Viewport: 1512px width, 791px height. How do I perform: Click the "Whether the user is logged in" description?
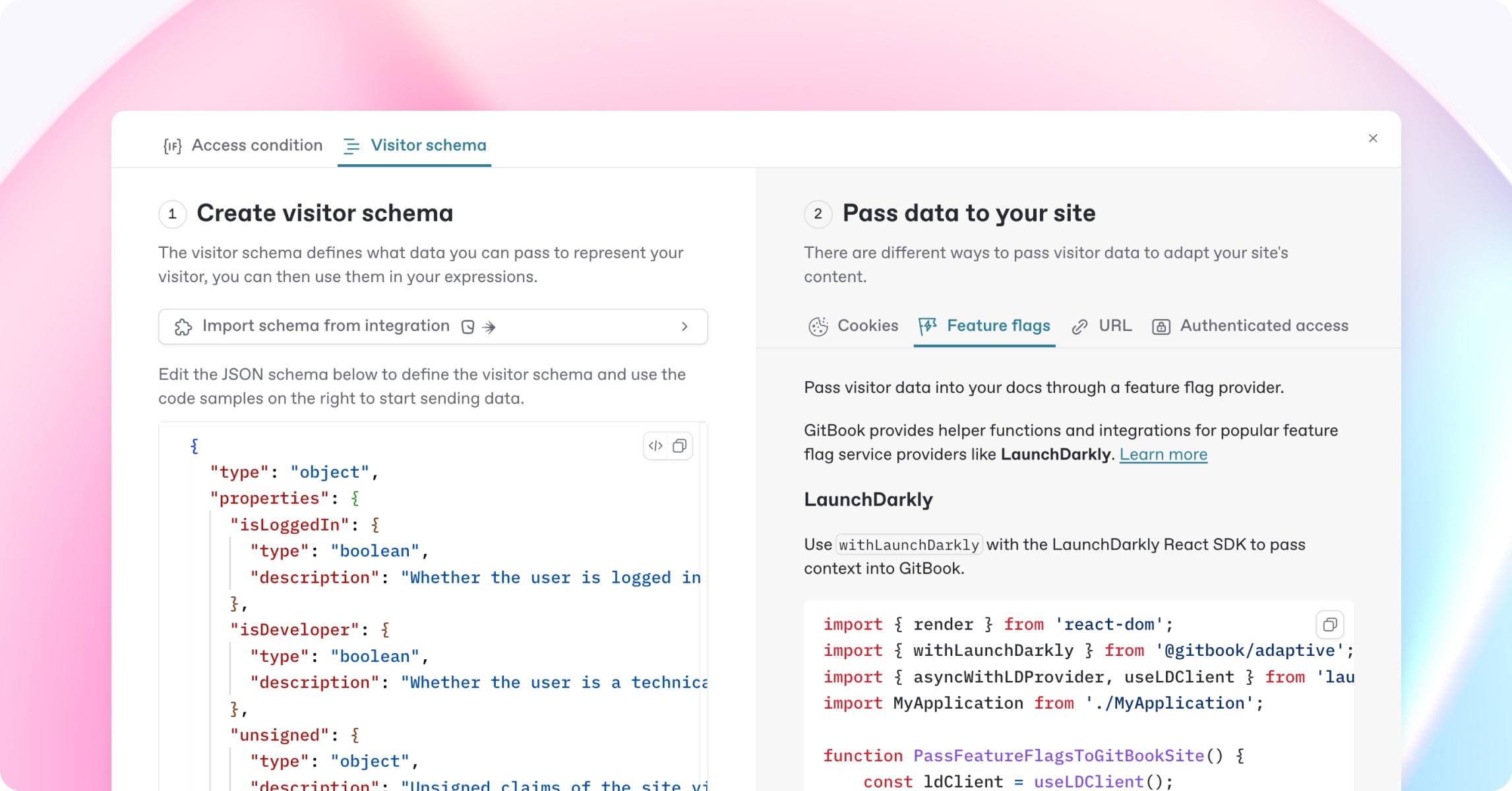[551, 577]
